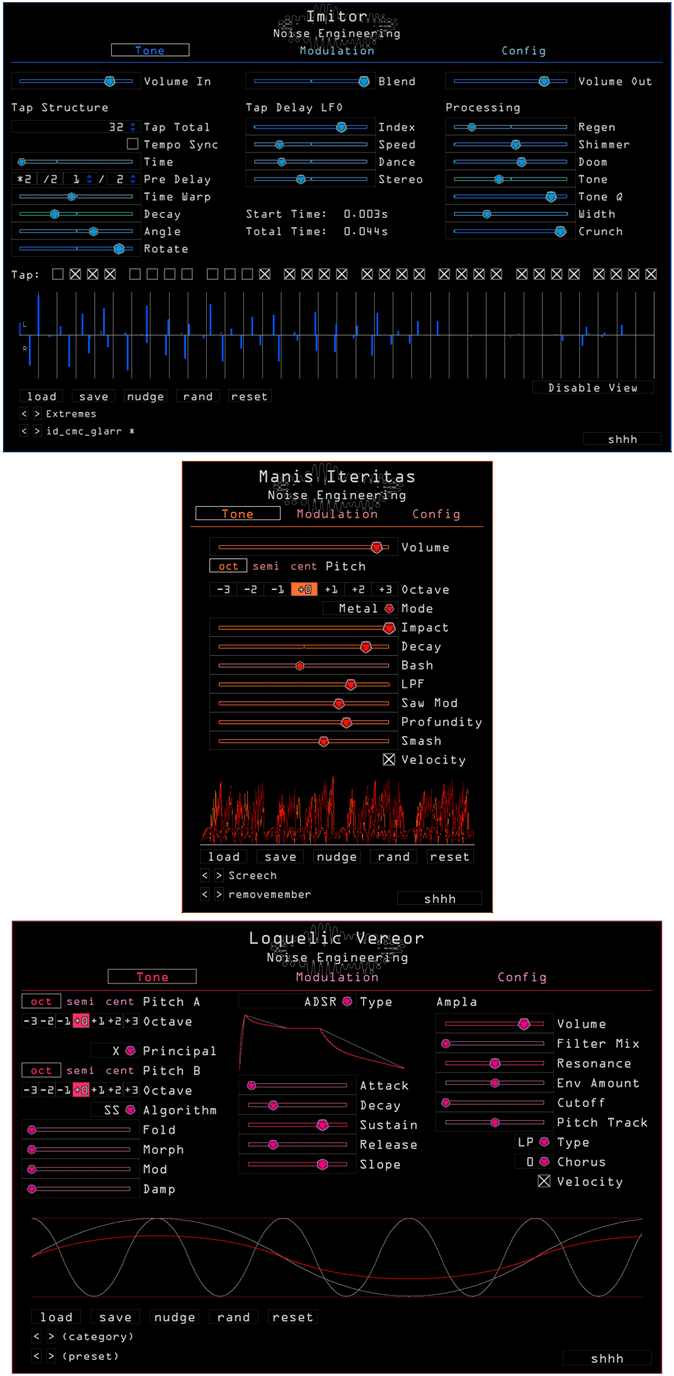This screenshot has height=1376, width=674.
Task: Go to next Imitor category with right arrow beside Extremes
Action: [37, 414]
